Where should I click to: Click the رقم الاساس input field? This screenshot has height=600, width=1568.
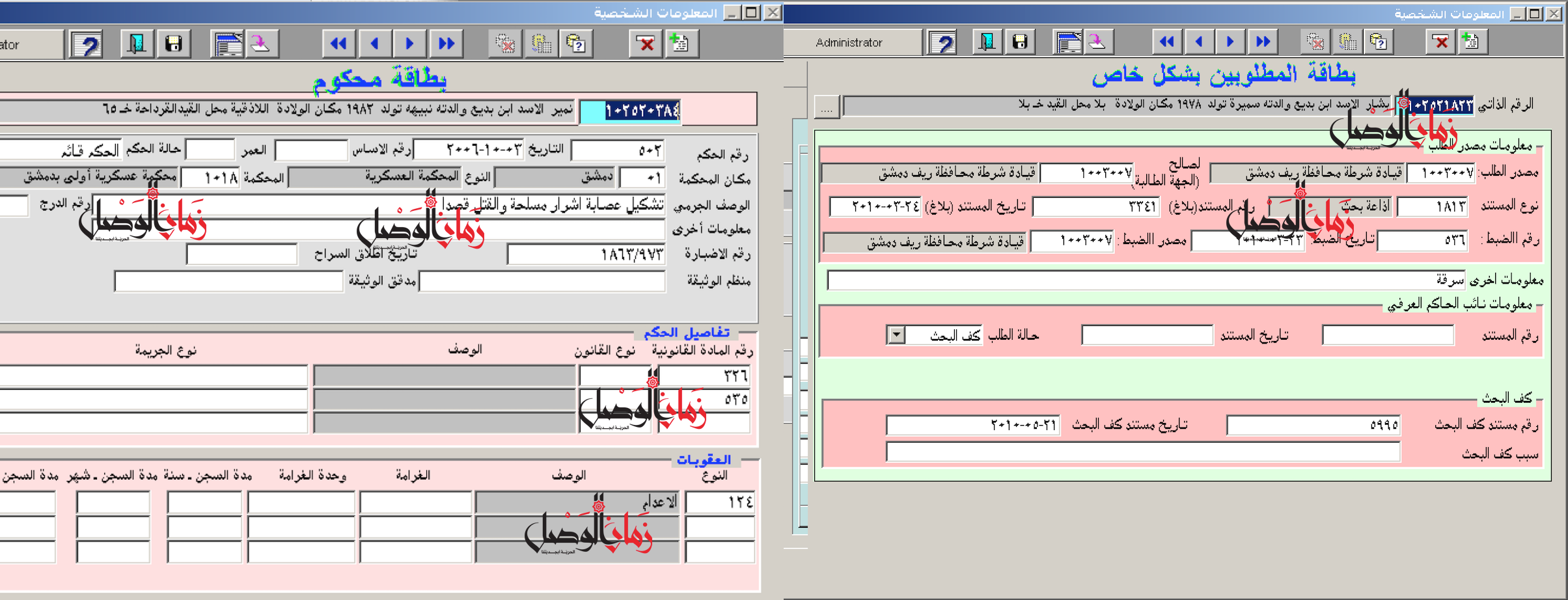pos(311,150)
